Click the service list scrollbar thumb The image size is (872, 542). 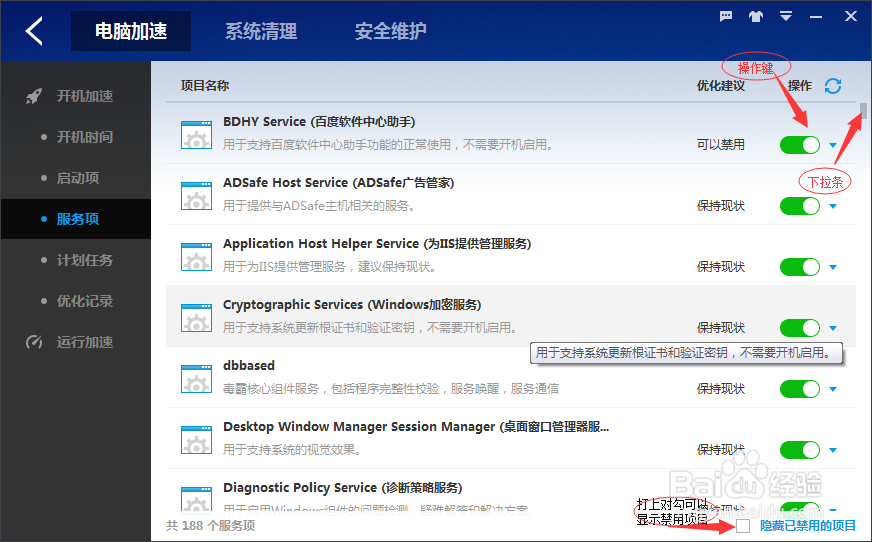[863, 111]
